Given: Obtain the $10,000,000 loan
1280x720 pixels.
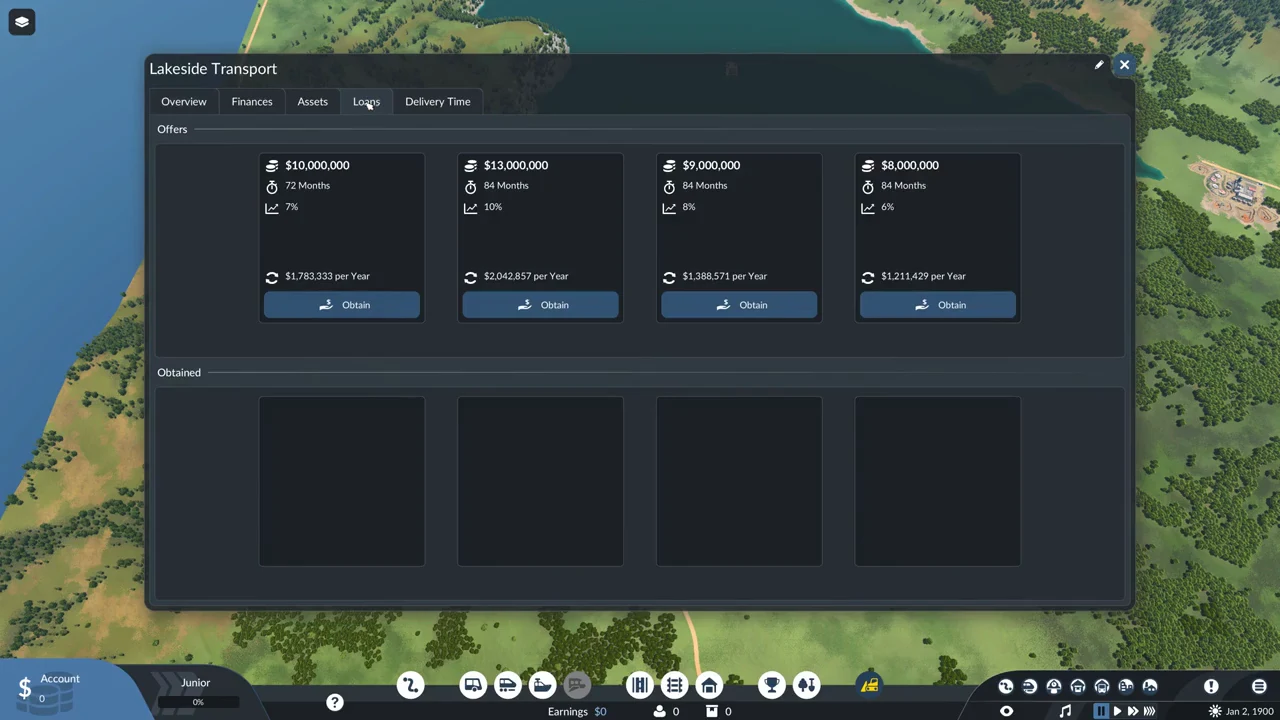Looking at the screenshot, I should [x=342, y=305].
